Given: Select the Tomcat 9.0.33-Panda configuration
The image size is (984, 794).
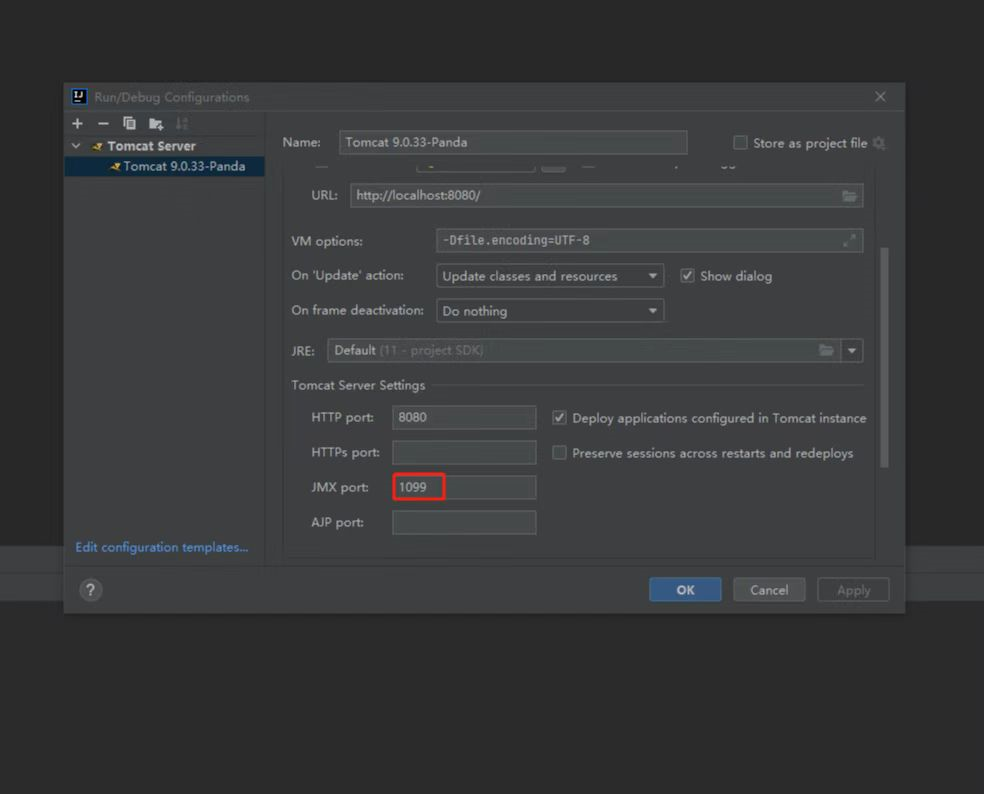Looking at the screenshot, I should tap(164, 166).
